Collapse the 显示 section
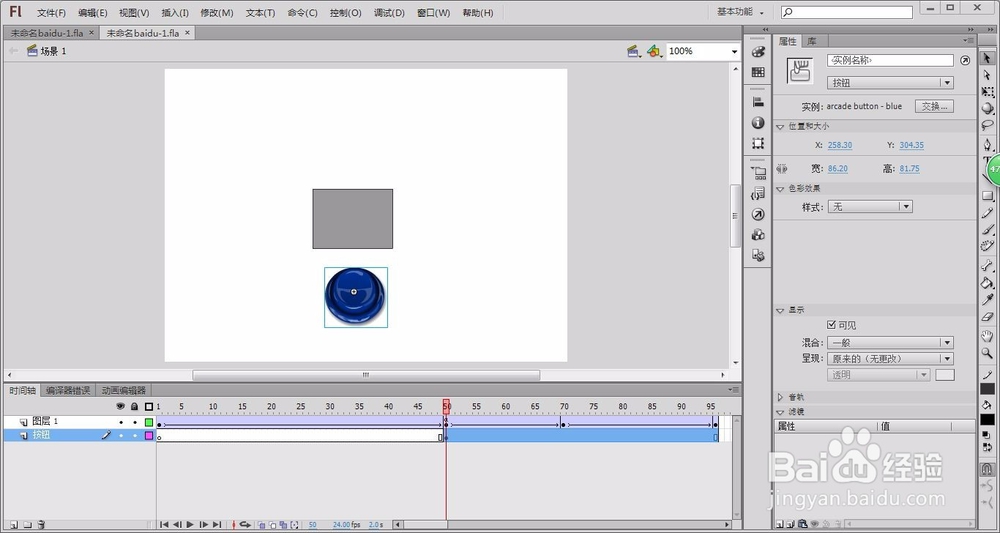This screenshot has width=1000, height=533. (780, 310)
